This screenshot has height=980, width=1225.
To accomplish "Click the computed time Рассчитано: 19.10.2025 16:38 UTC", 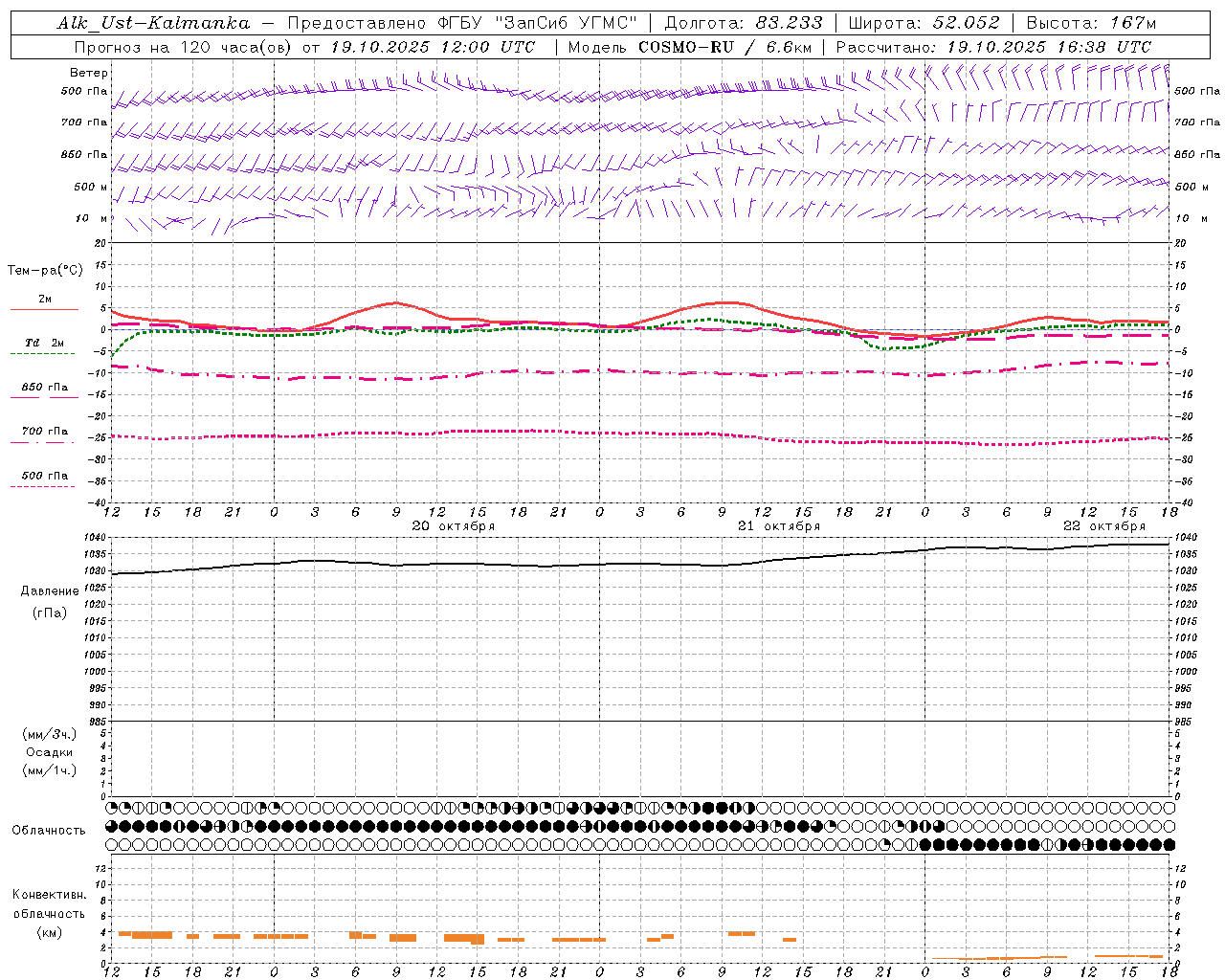I will pos(993,47).
